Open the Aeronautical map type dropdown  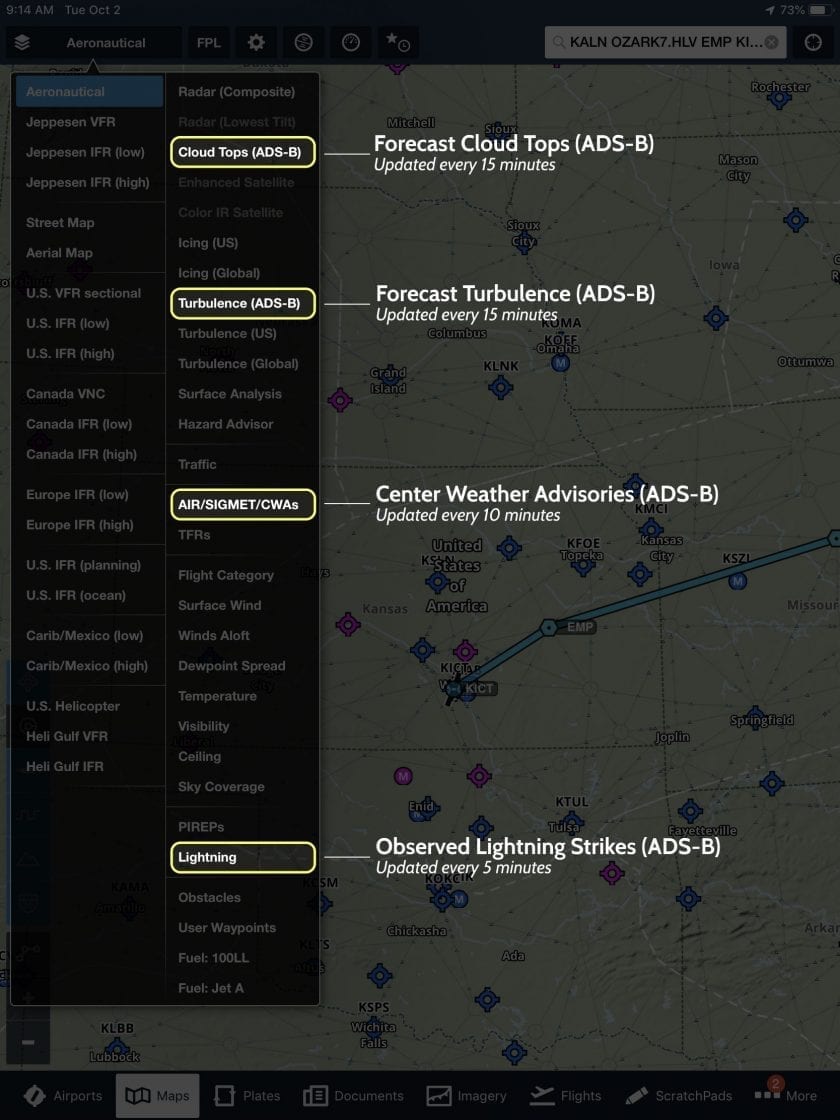(x=104, y=42)
